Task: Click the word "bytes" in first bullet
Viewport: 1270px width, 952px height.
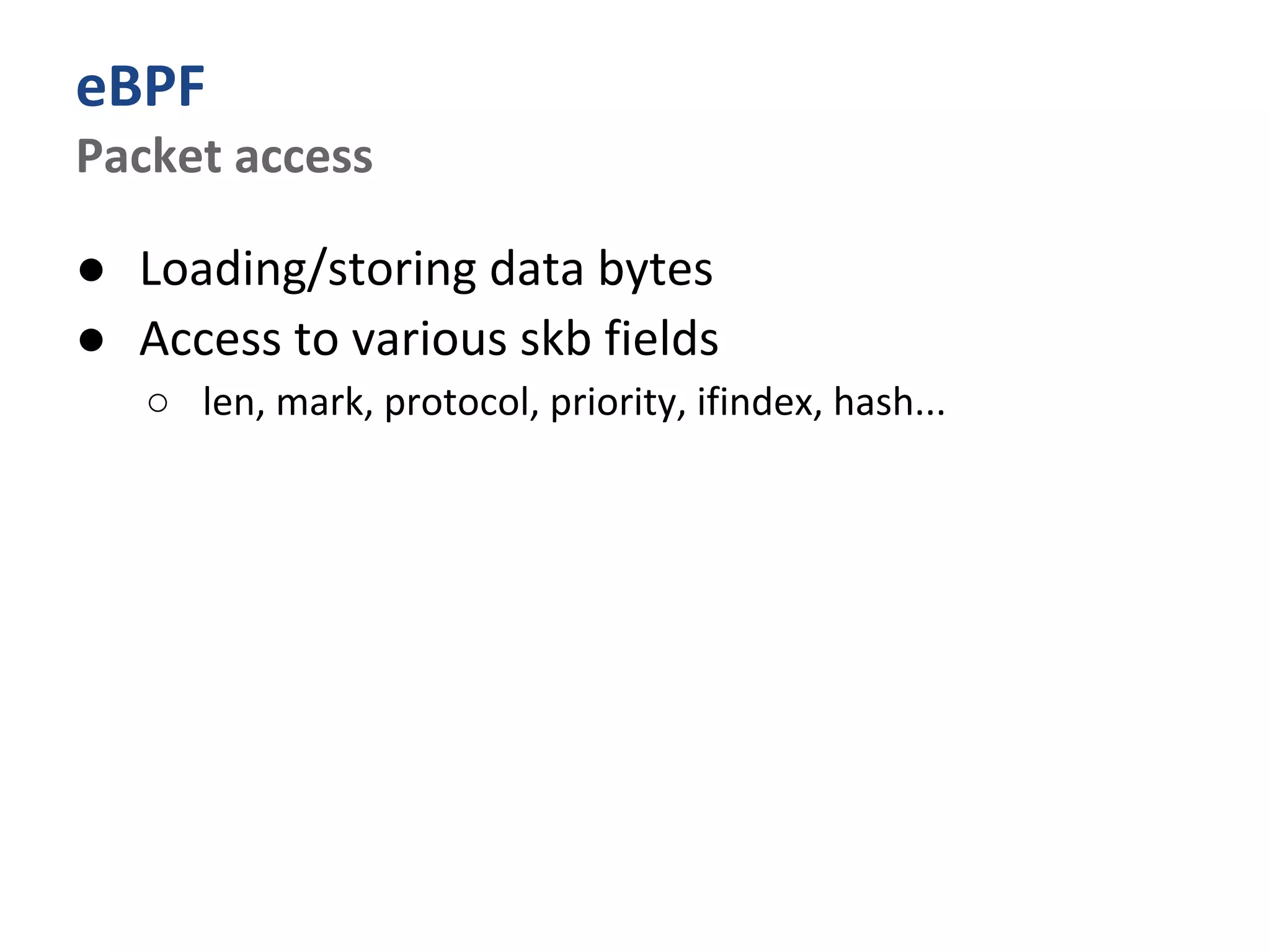Action: 655,269
